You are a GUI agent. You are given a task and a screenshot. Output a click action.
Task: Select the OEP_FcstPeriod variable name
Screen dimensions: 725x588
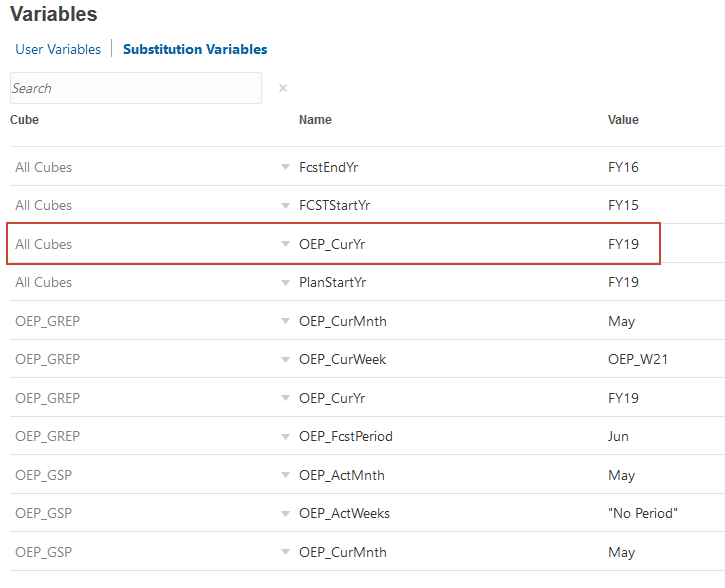[345, 436]
